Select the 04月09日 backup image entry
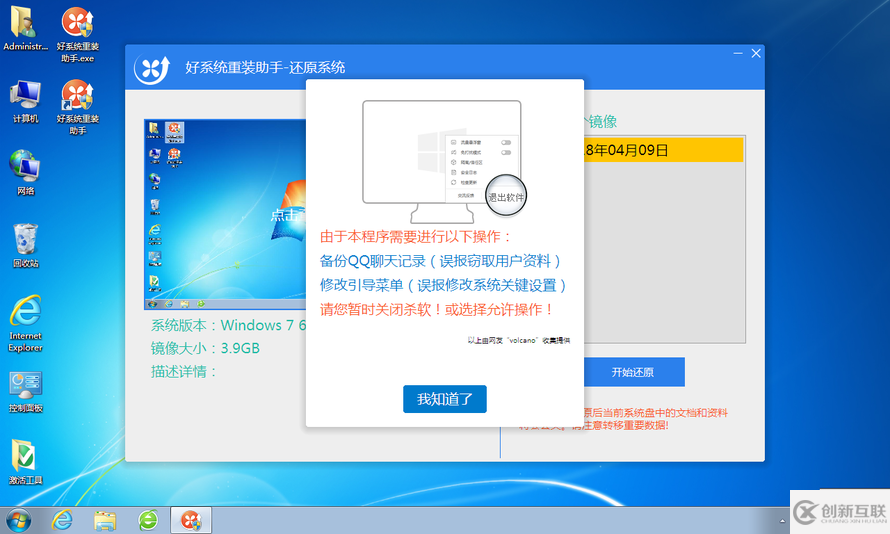 [x=664, y=150]
